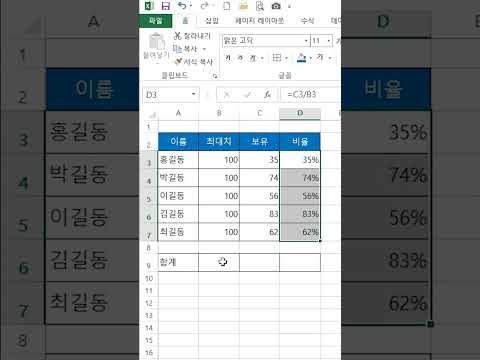Viewport: 480px width, 360px height.
Task: Click the 붙여넣기 (Paste) clipboard icon
Action: coord(157,42)
